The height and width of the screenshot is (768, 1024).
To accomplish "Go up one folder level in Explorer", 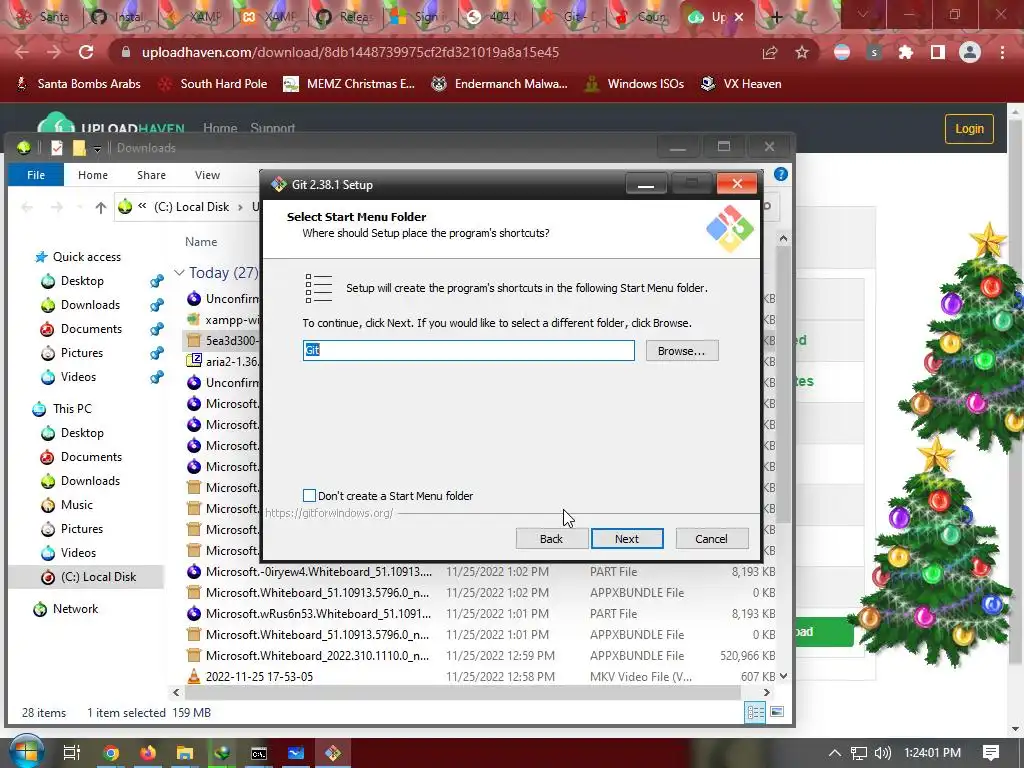I will tap(101, 208).
